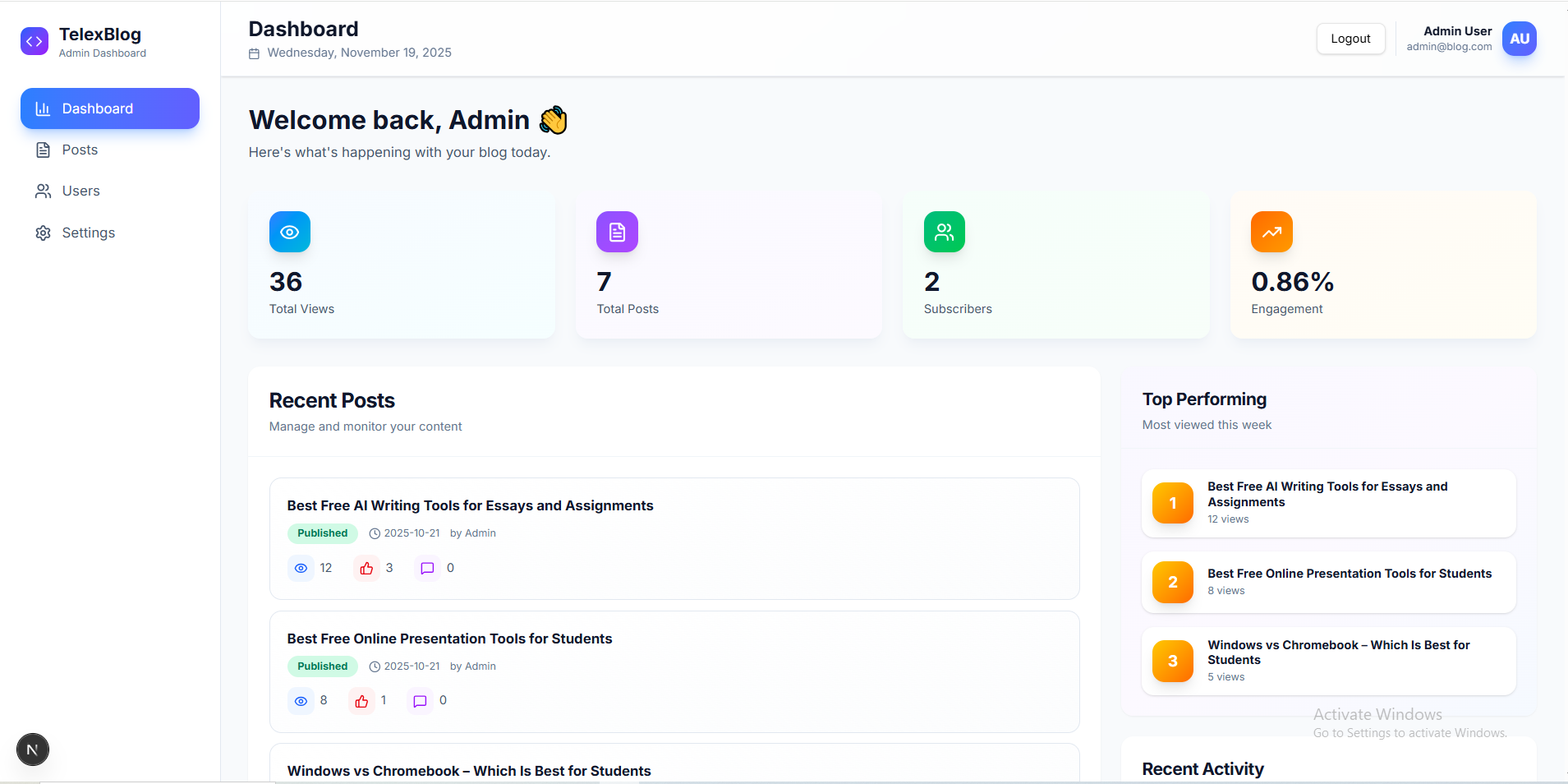The width and height of the screenshot is (1568, 784).
Task: Open top performing 'Best Free AI Writing Tools' item
Action: tap(1328, 503)
